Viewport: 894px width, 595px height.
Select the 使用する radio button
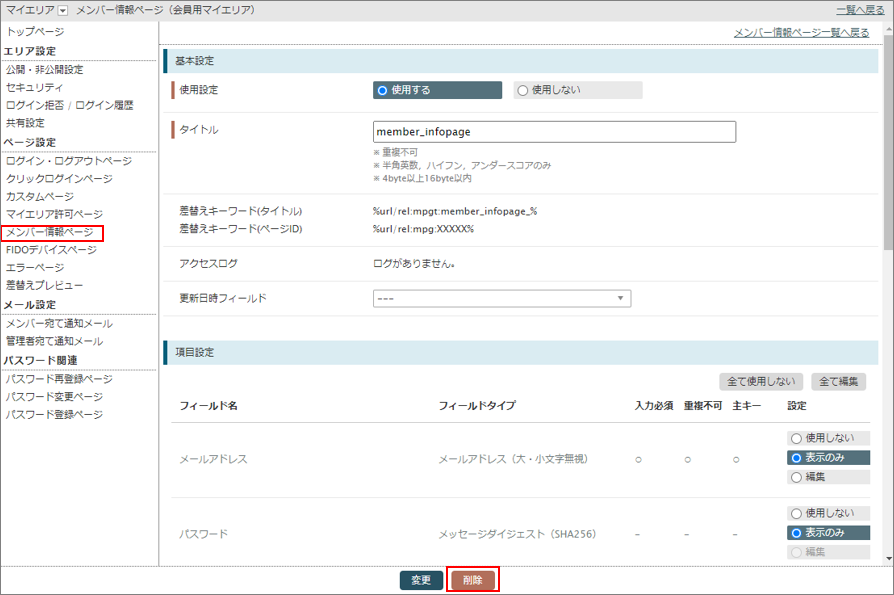click(382, 89)
